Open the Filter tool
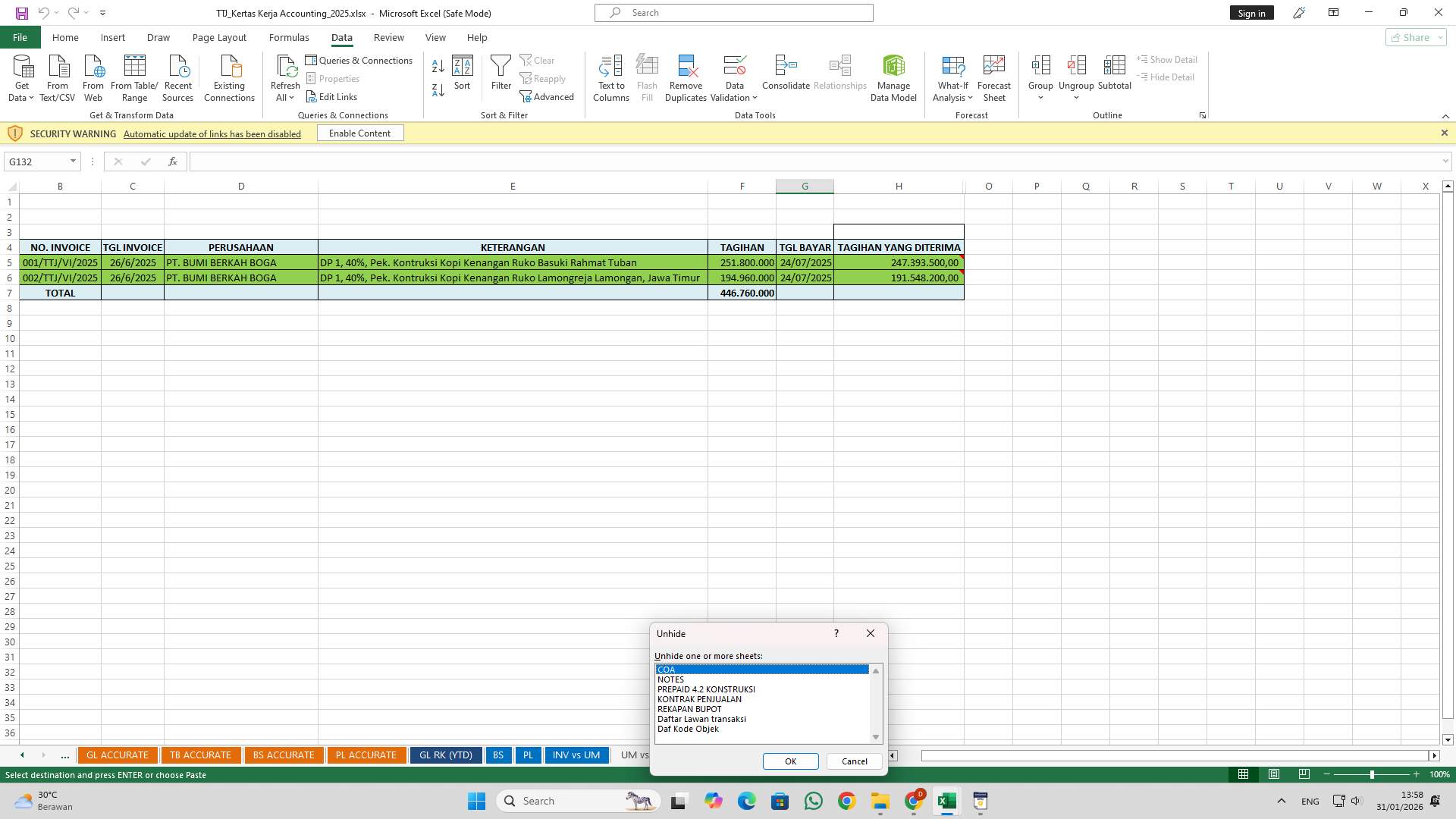 (x=500, y=76)
